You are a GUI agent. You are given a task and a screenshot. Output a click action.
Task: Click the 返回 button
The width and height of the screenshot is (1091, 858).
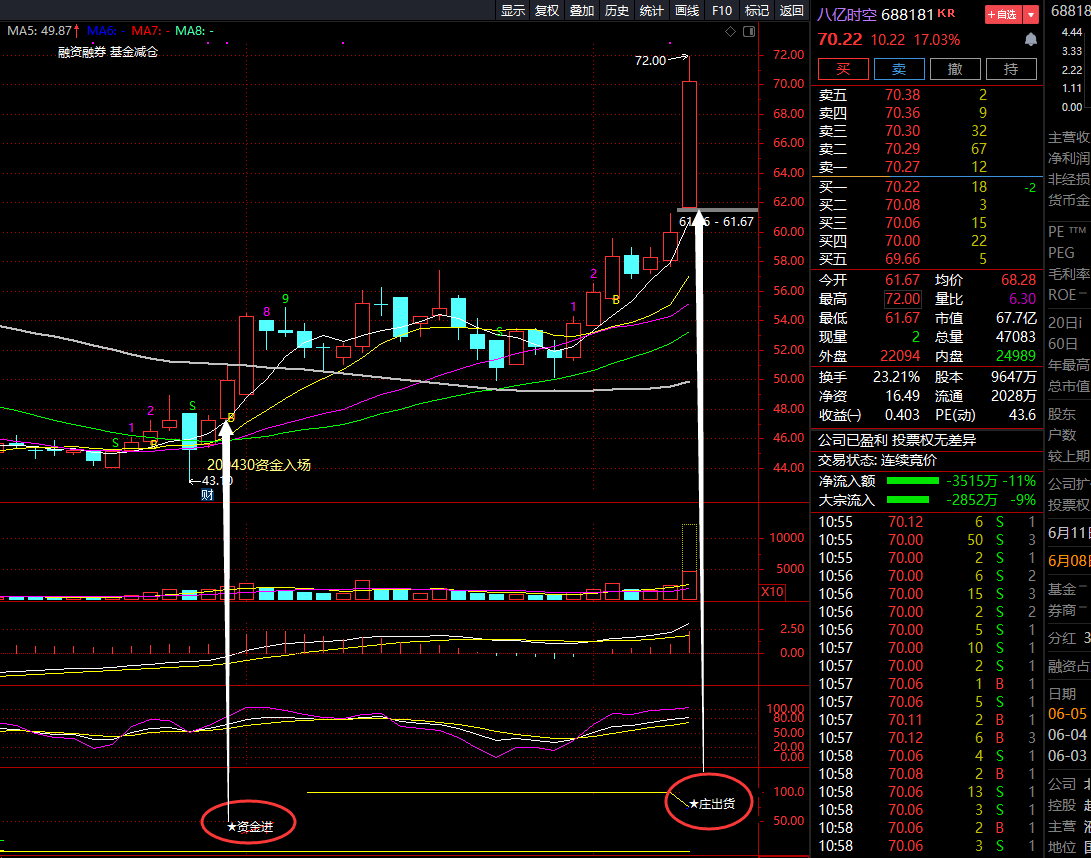coord(791,10)
